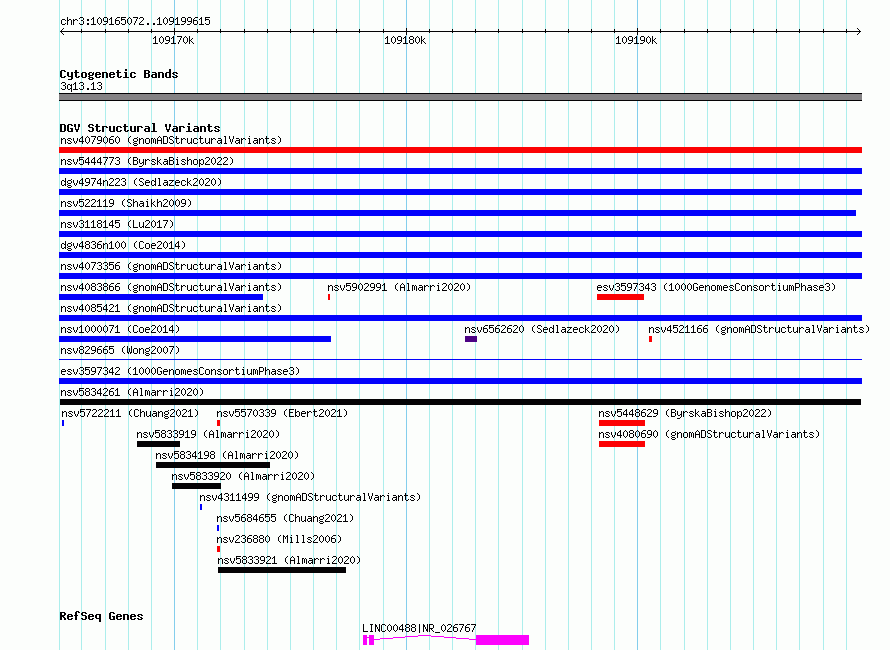890x650 pixels.
Task: Open nsv4073356 gnomAD variant label
Action: 171,266
